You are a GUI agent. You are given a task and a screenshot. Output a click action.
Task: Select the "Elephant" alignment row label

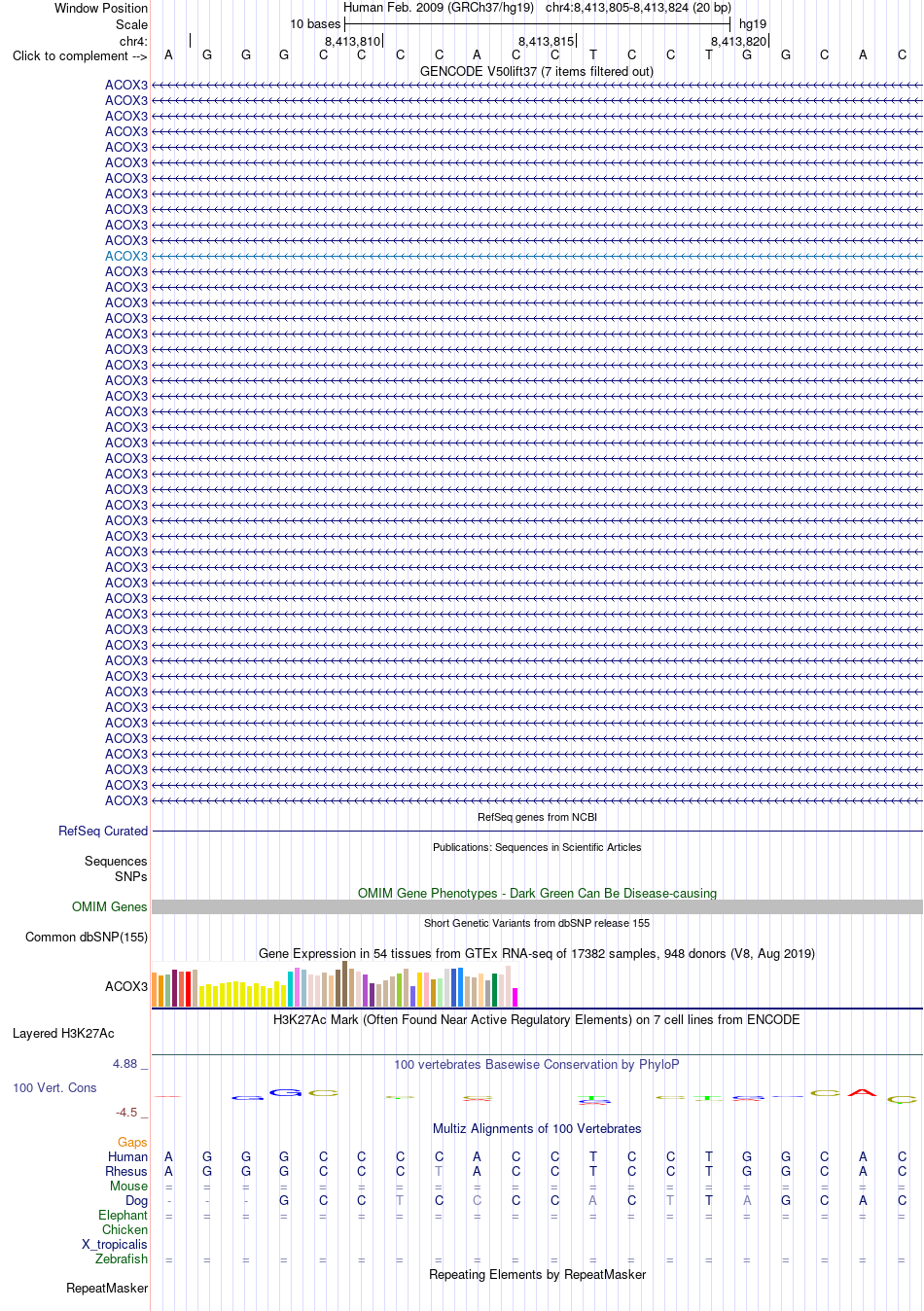(x=123, y=1215)
